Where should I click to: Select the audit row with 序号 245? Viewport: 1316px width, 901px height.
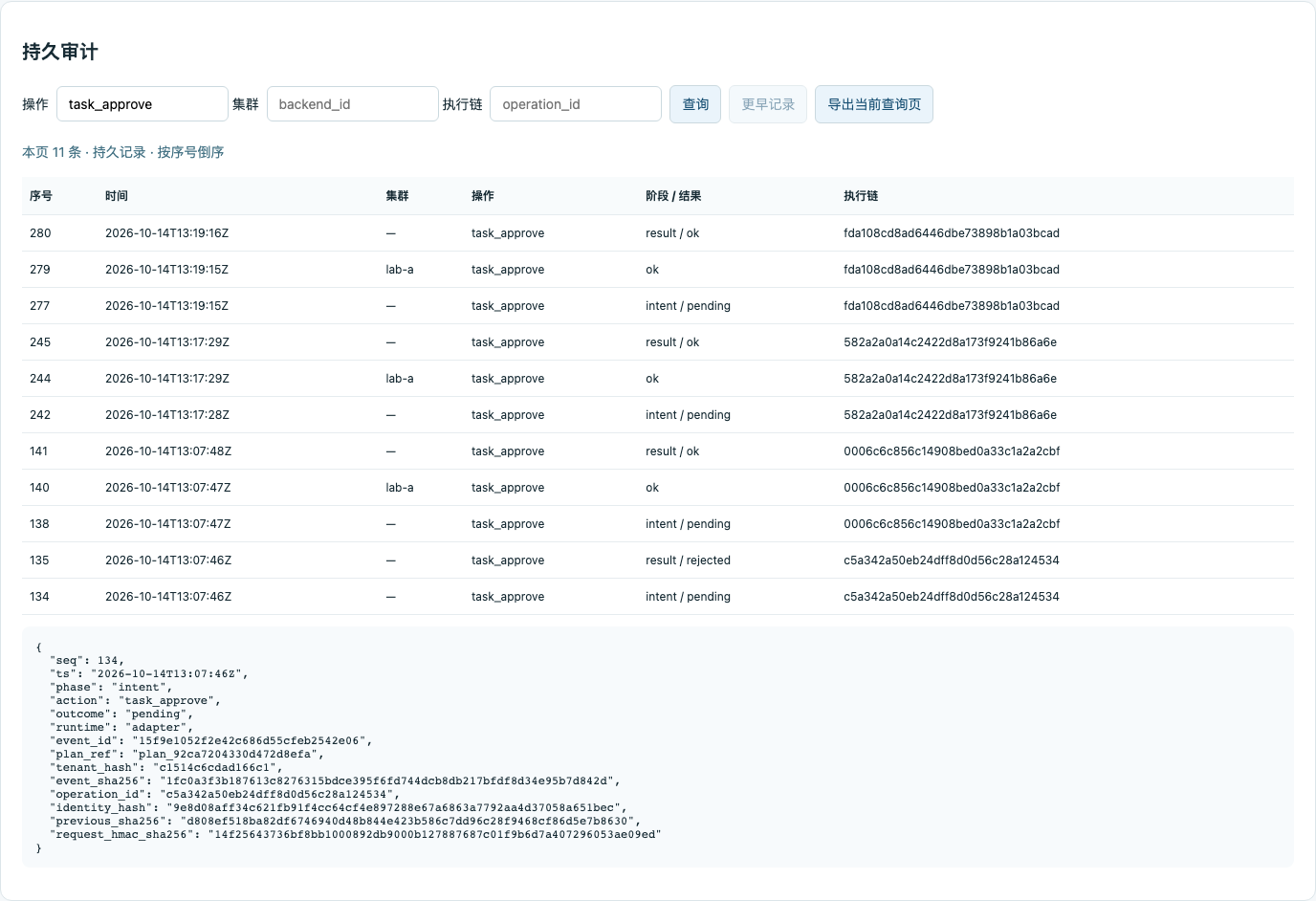tap(658, 342)
